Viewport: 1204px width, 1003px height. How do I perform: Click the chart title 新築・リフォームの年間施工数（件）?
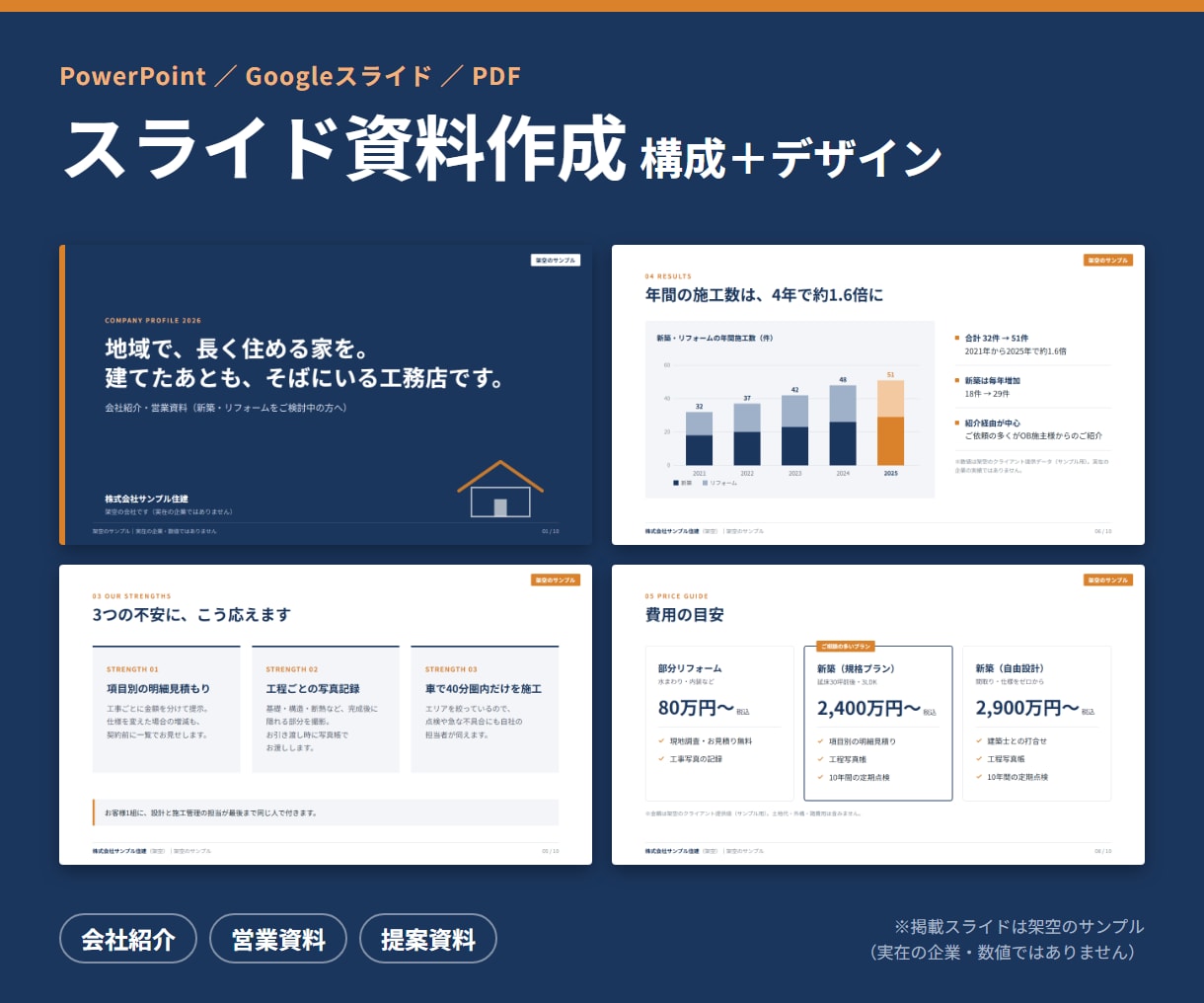(715, 338)
